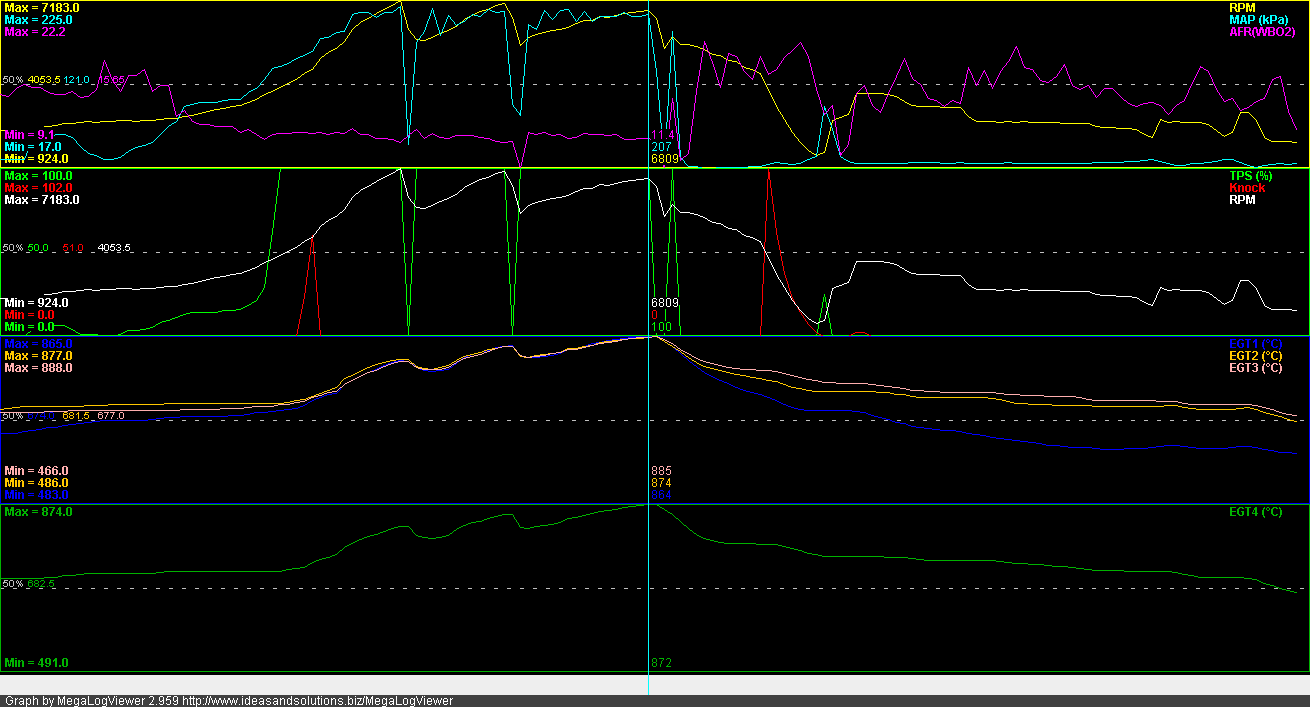1310x707 pixels.
Task: Click the magenta "Min = 9.1" label
Action: (x=31, y=135)
